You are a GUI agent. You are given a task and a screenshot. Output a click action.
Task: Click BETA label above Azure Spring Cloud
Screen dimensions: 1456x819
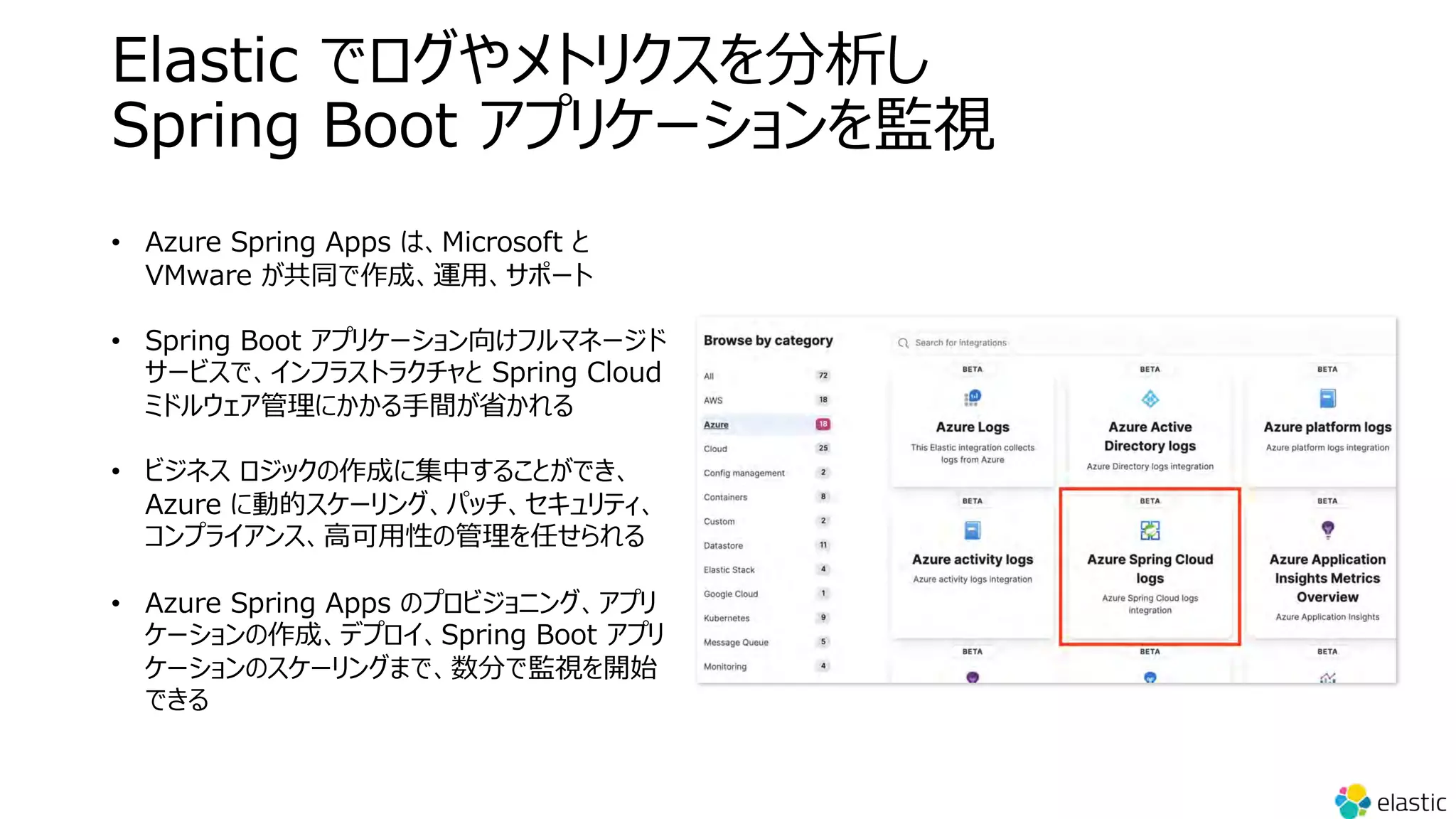point(1150,501)
